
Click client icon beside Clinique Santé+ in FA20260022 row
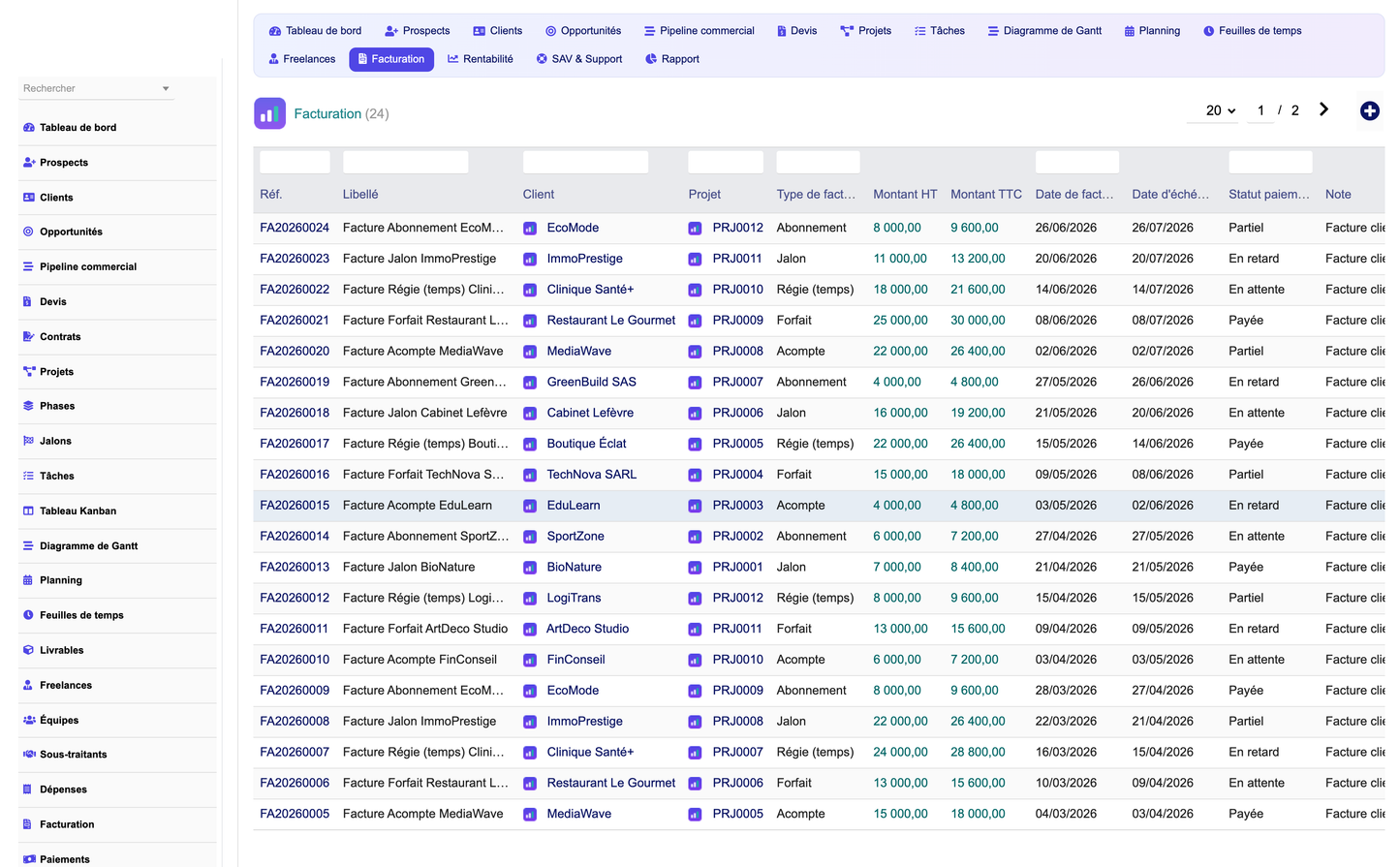pos(530,291)
